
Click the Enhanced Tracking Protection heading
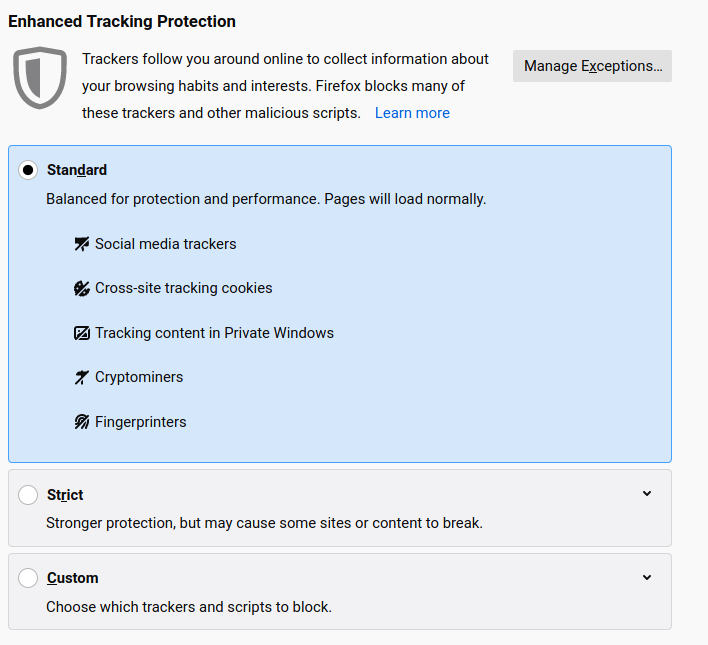point(122,21)
